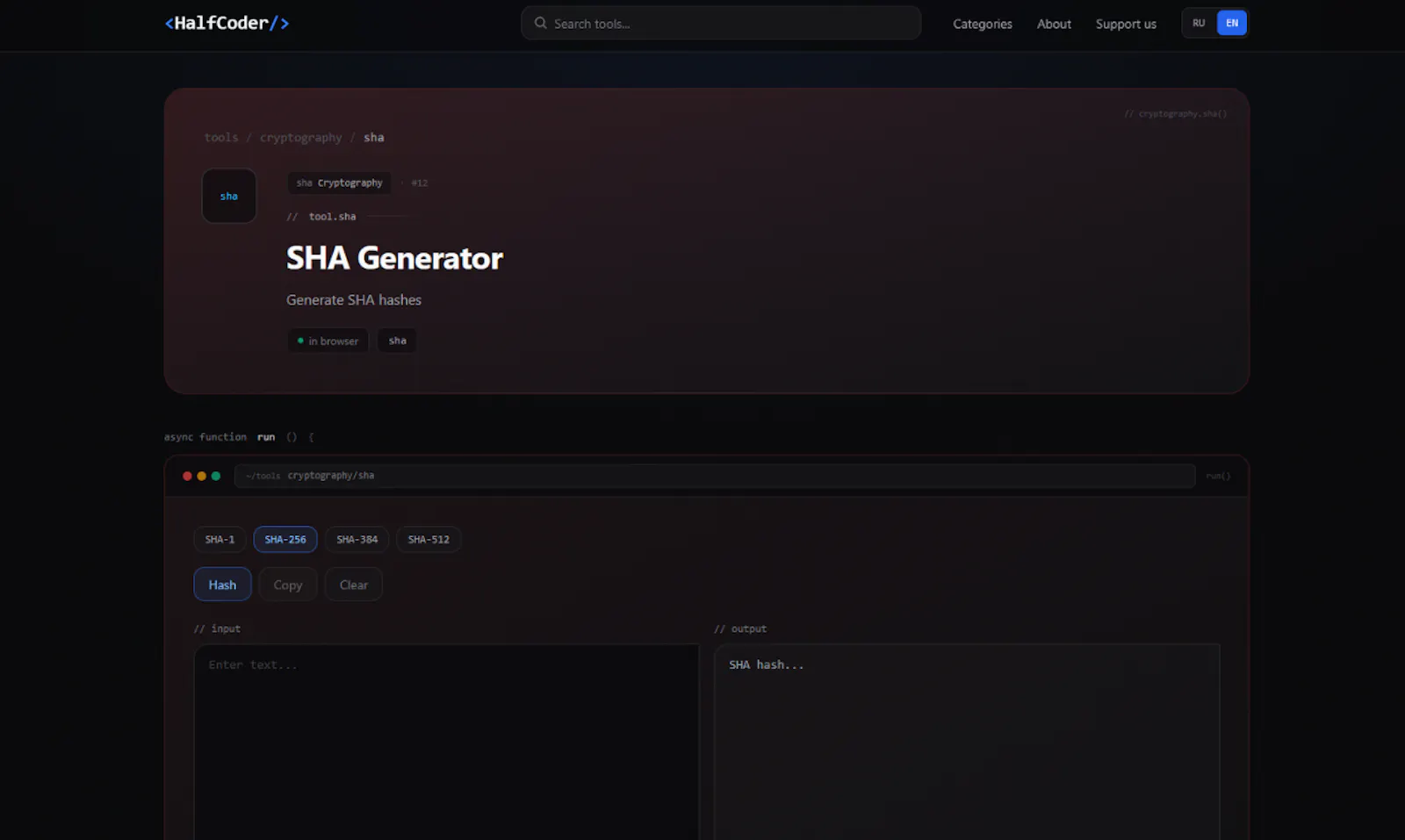This screenshot has width=1405, height=840.
Task: Go to the About page
Action: pyautogui.click(x=1054, y=24)
